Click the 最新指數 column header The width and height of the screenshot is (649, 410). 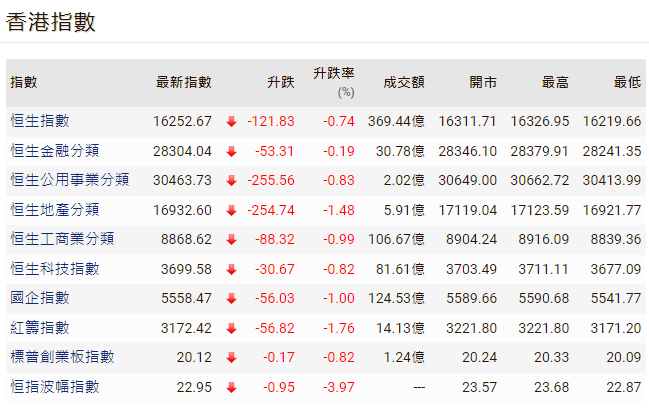coord(184,82)
